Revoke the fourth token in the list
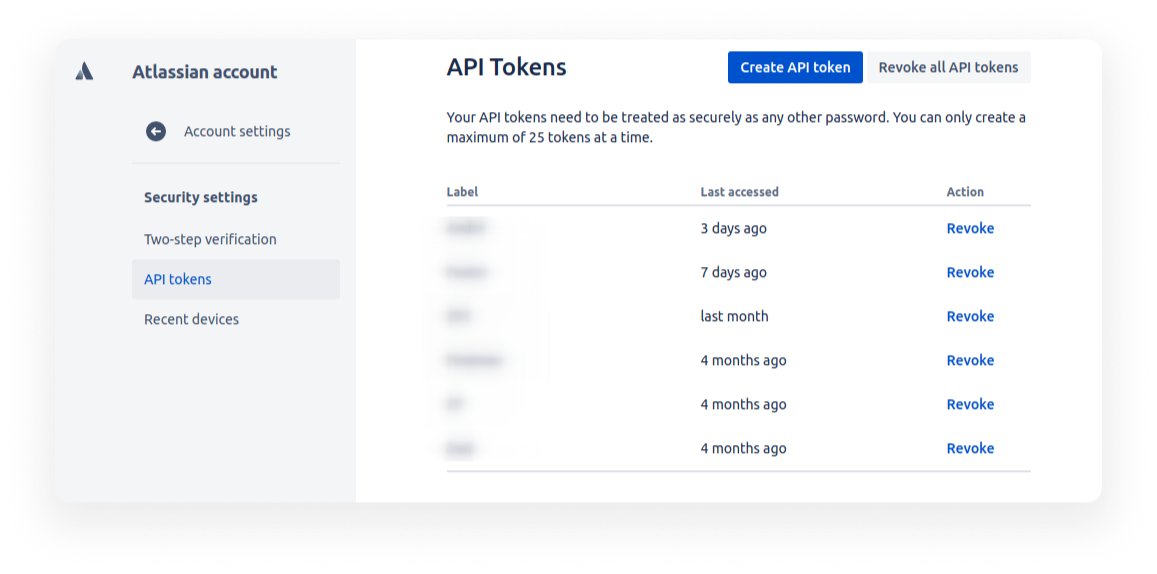The height and width of the screenshot is (574, 1157). [x=970, y=360]
